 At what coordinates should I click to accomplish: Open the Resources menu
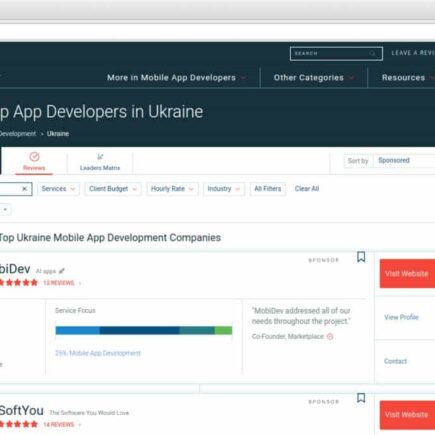pos(408,78)
